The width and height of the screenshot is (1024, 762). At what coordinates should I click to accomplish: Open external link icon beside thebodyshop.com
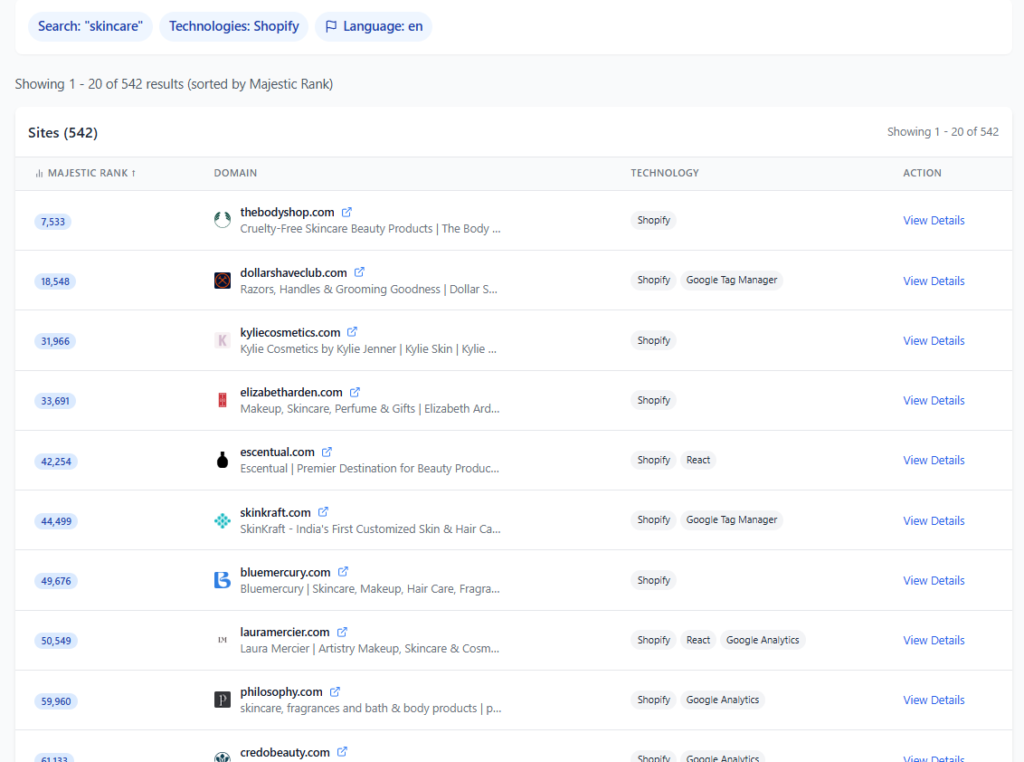(347, 212)
